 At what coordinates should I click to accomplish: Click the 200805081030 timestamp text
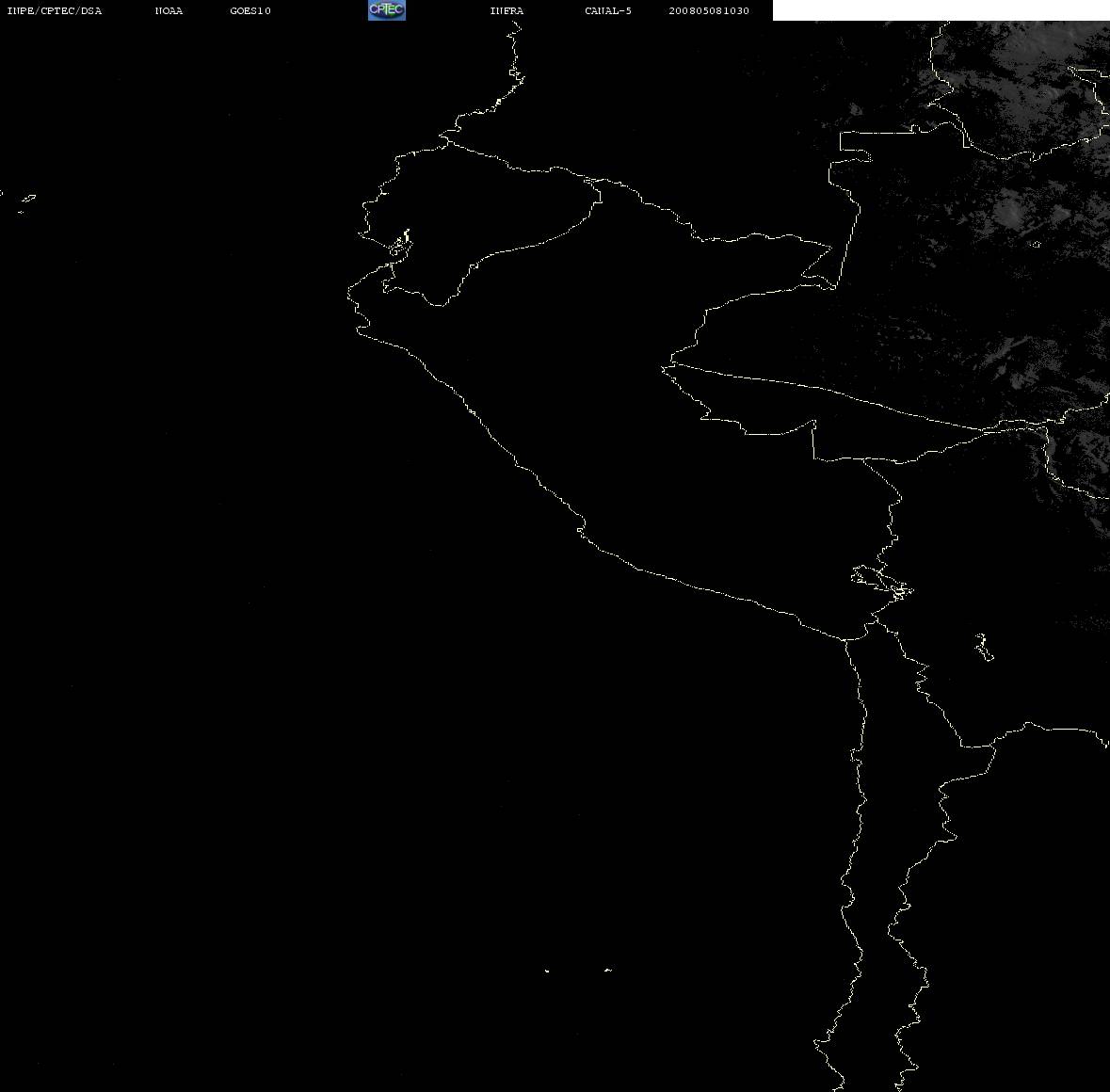pos(709,10)
